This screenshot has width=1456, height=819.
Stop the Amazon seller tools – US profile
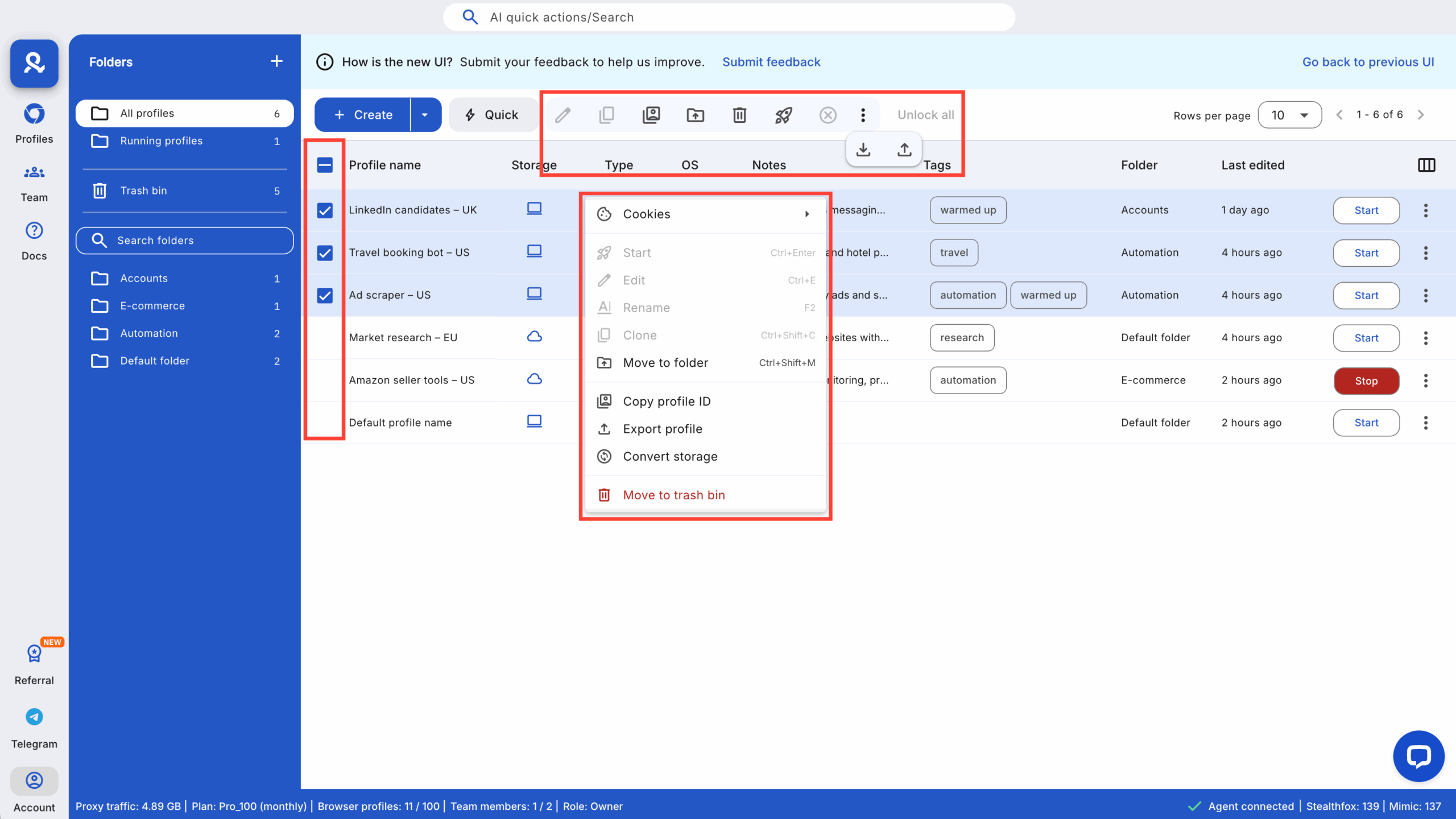[1366, 380]
